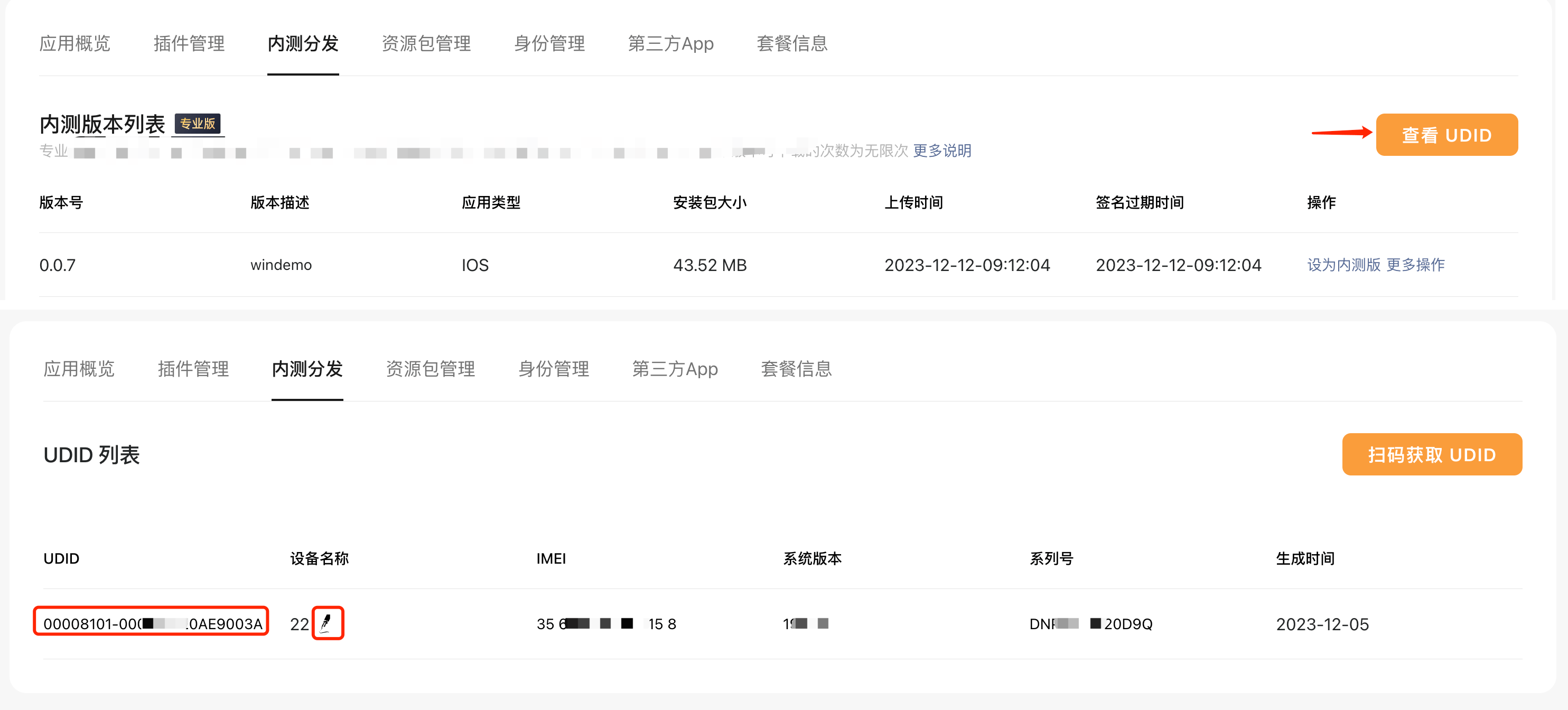Open 更多操作 for version 0.0.7
This screenshot has height=710, width=1568.
[x=1415, y=265]
